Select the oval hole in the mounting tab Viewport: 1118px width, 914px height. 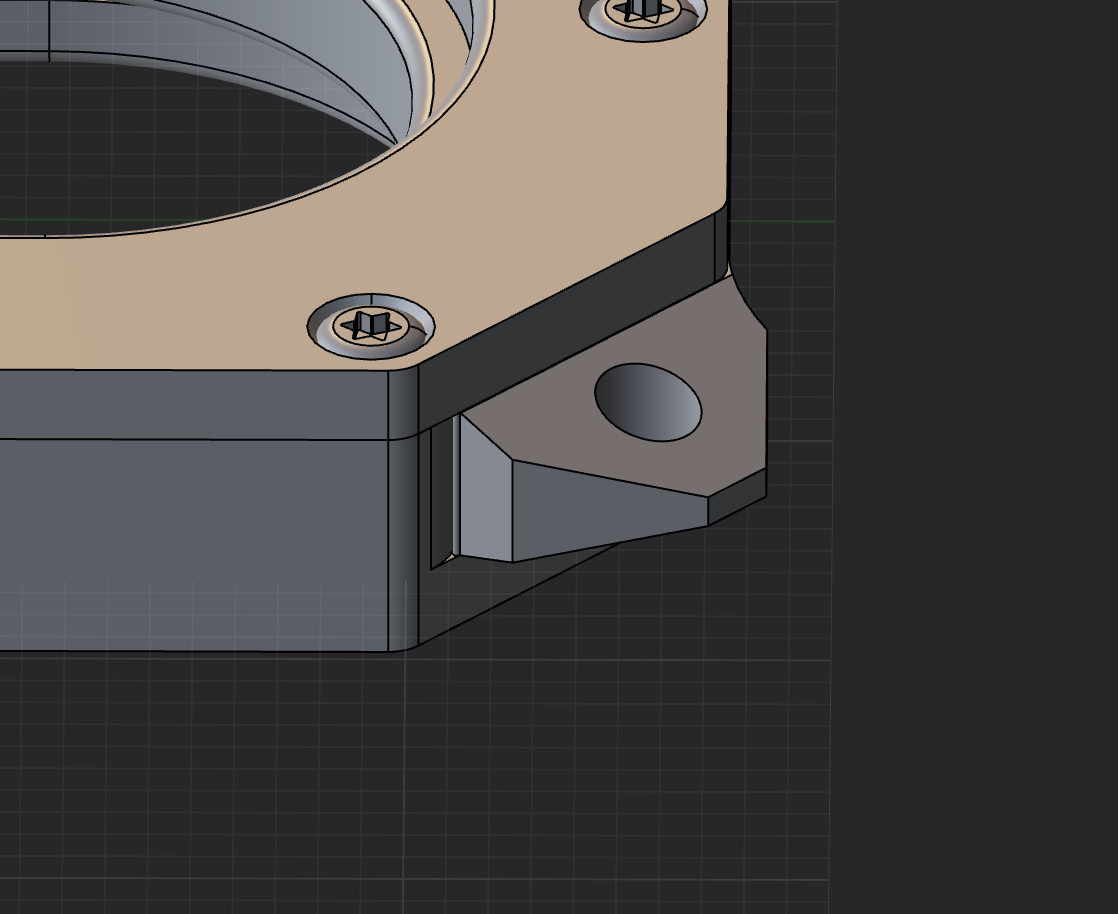click(648, 402)
